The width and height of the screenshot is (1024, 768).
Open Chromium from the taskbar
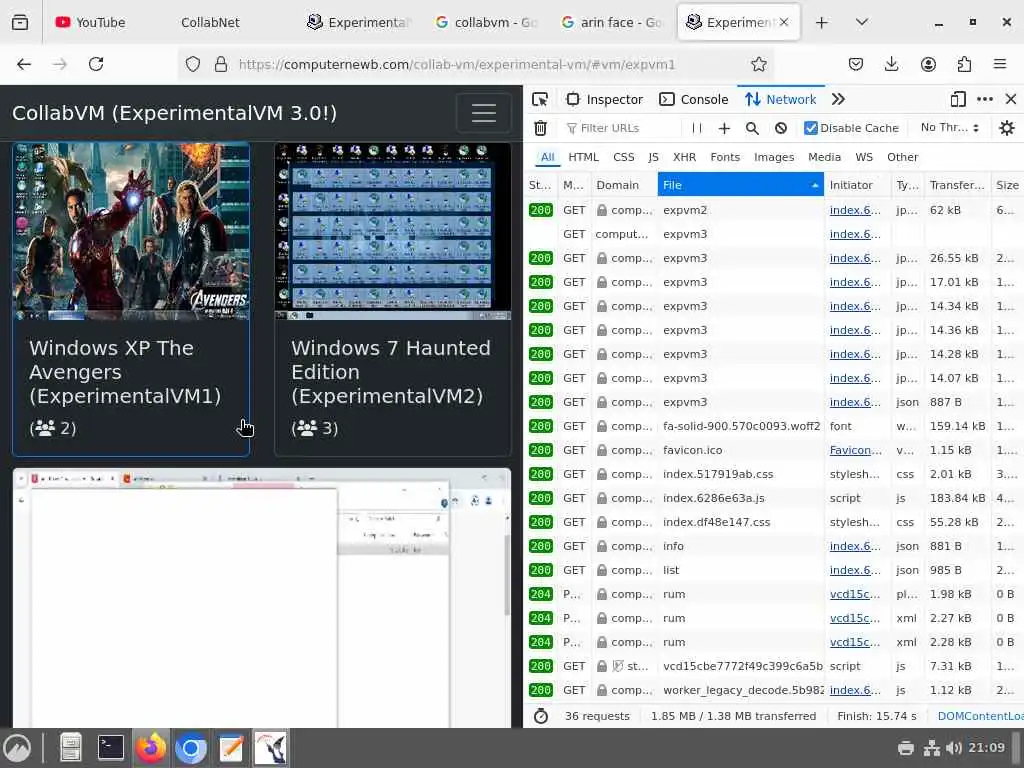(x=191, y=748)
